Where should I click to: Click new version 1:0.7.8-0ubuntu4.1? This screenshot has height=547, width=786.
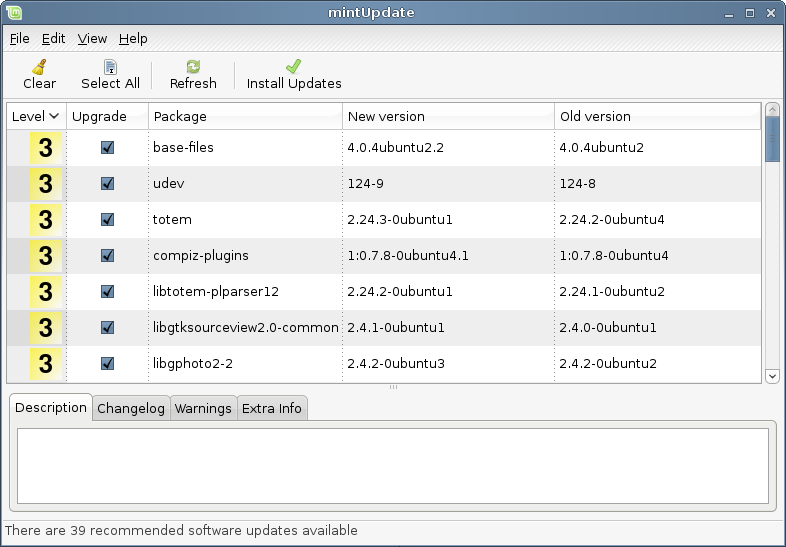408,256
